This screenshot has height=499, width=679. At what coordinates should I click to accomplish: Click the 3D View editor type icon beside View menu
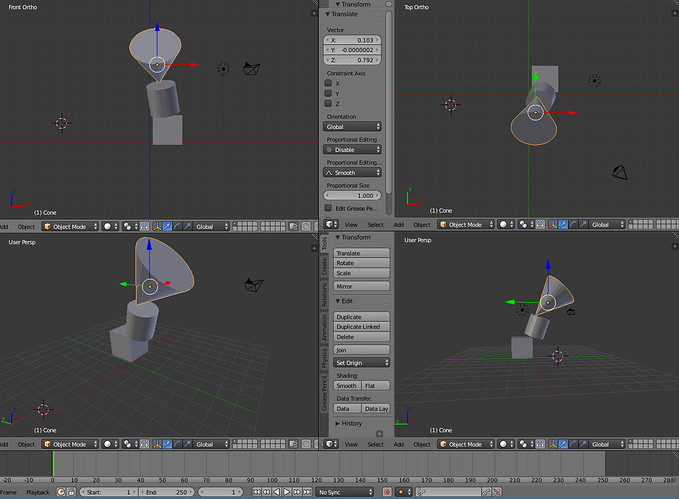point(331,225)
